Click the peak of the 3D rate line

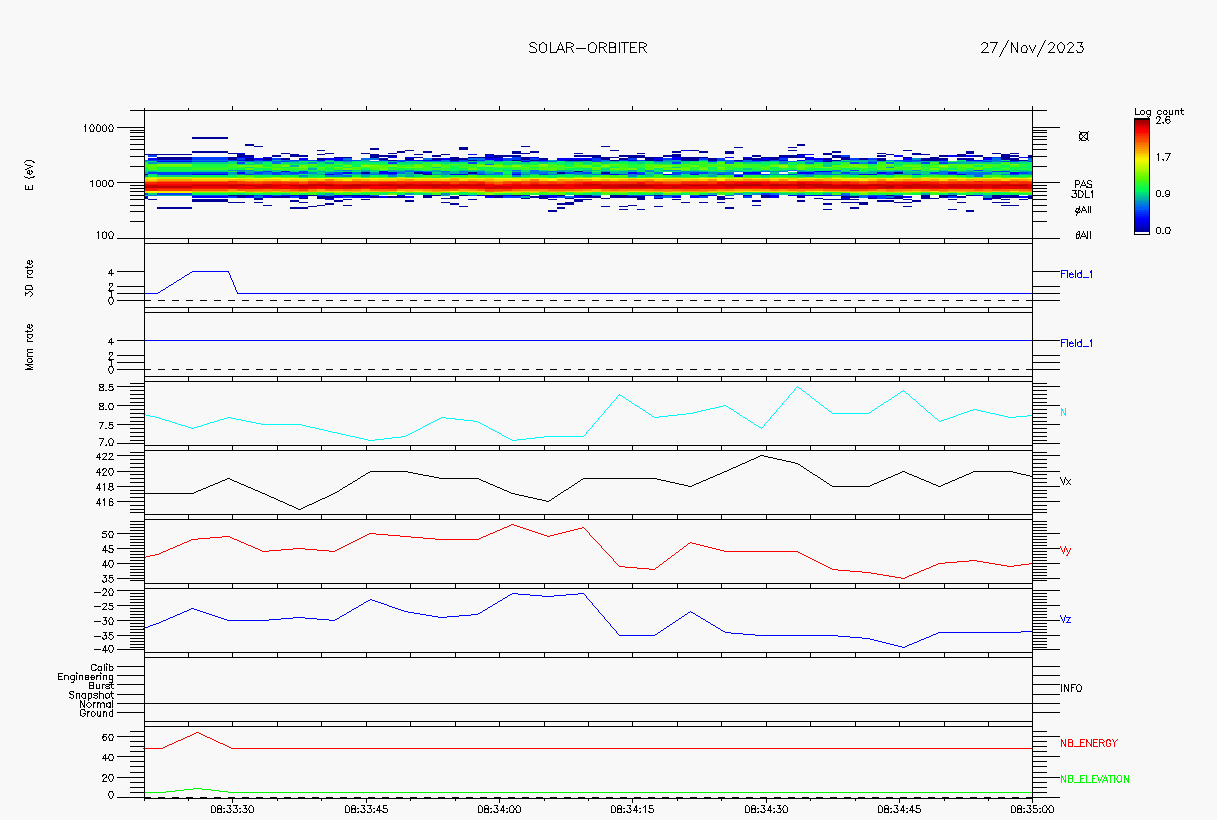[211, 271]
